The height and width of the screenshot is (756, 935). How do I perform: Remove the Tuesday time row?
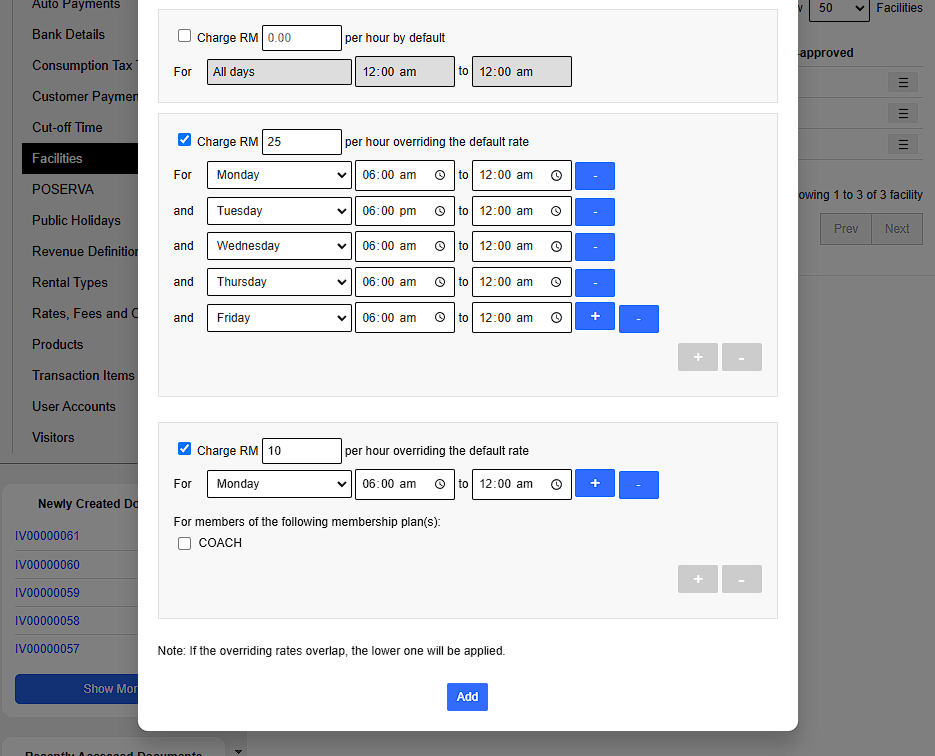pyautogui.click(x=594, y=212)
